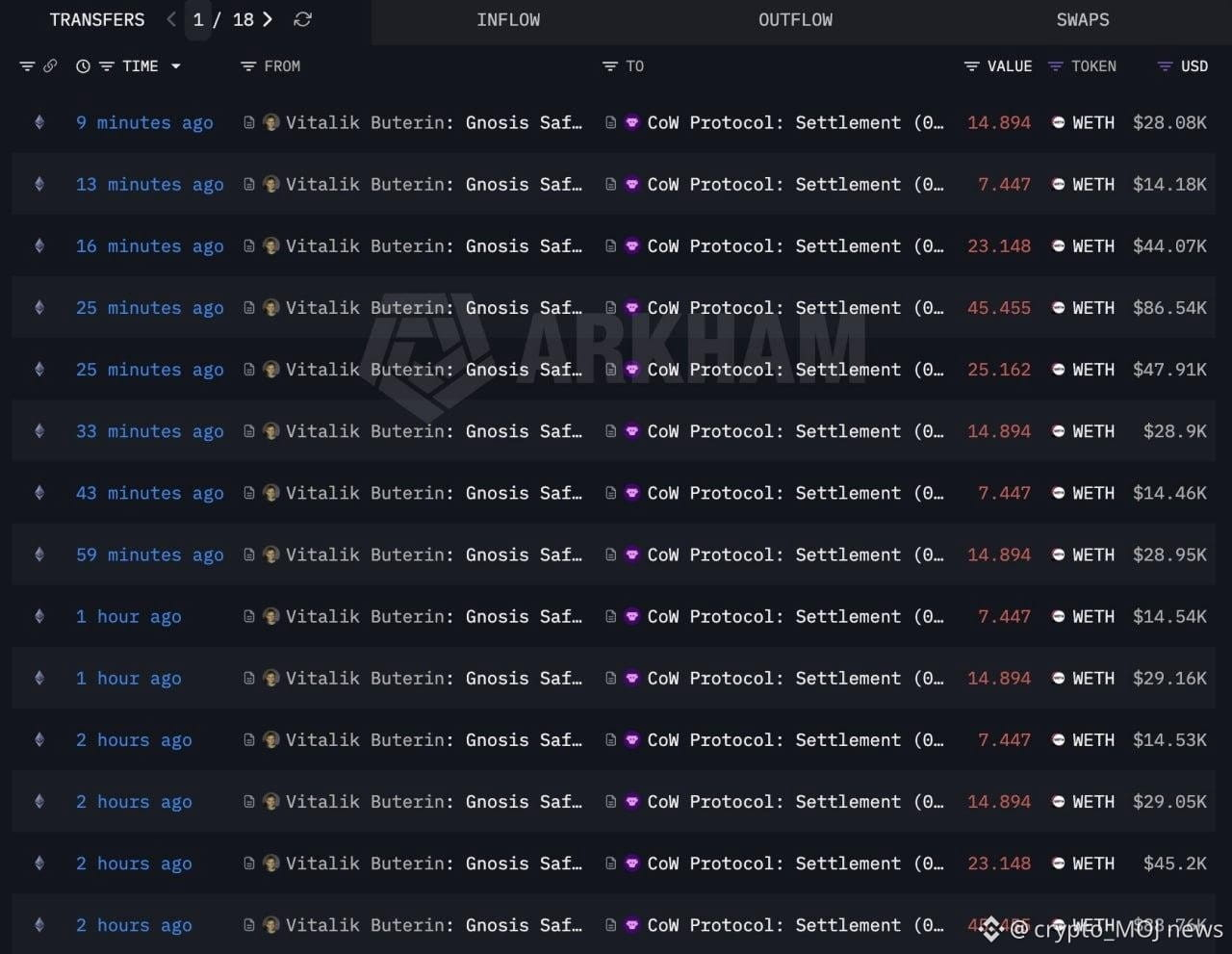The width and height of the screenshot is (1232, 954).
Task: Open the TOKEN column filter
Action: point(1056,66)
